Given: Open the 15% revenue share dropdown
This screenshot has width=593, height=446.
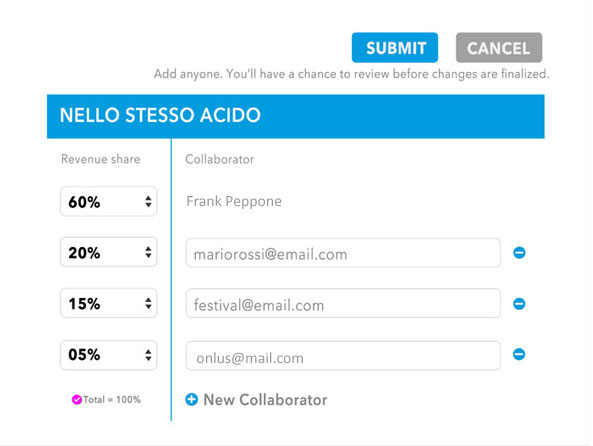Looking at the screenshot, I should (x=109, y=303).
